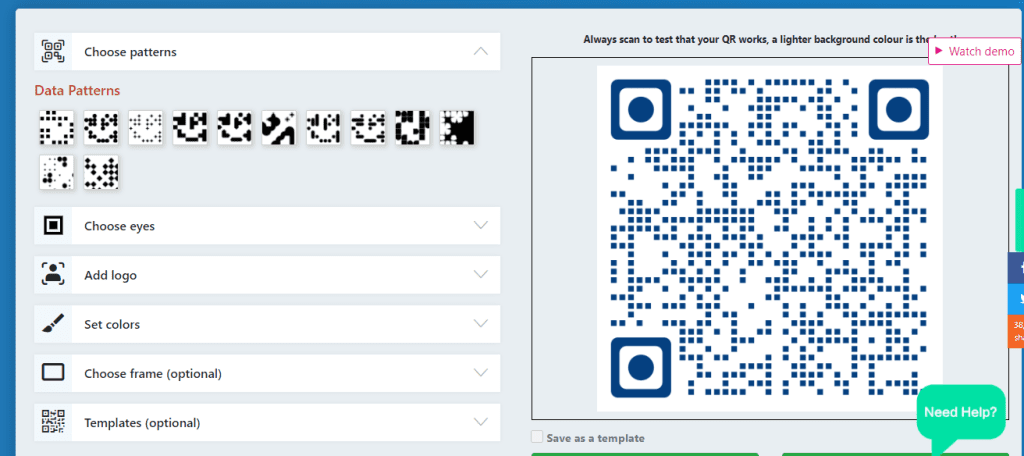Click the QR code preview image
Image resolution: width=1024 pixels, height=456 pixels.
tap(769, 238)
